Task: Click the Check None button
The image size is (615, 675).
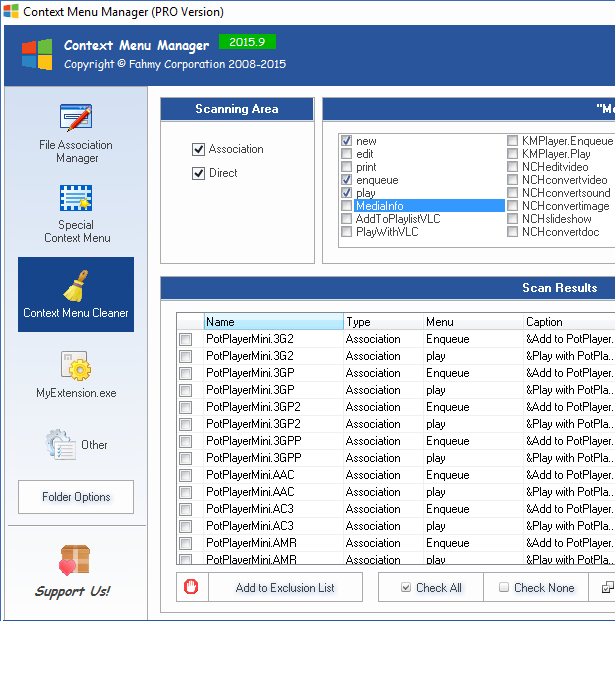Action: (536, 587)
